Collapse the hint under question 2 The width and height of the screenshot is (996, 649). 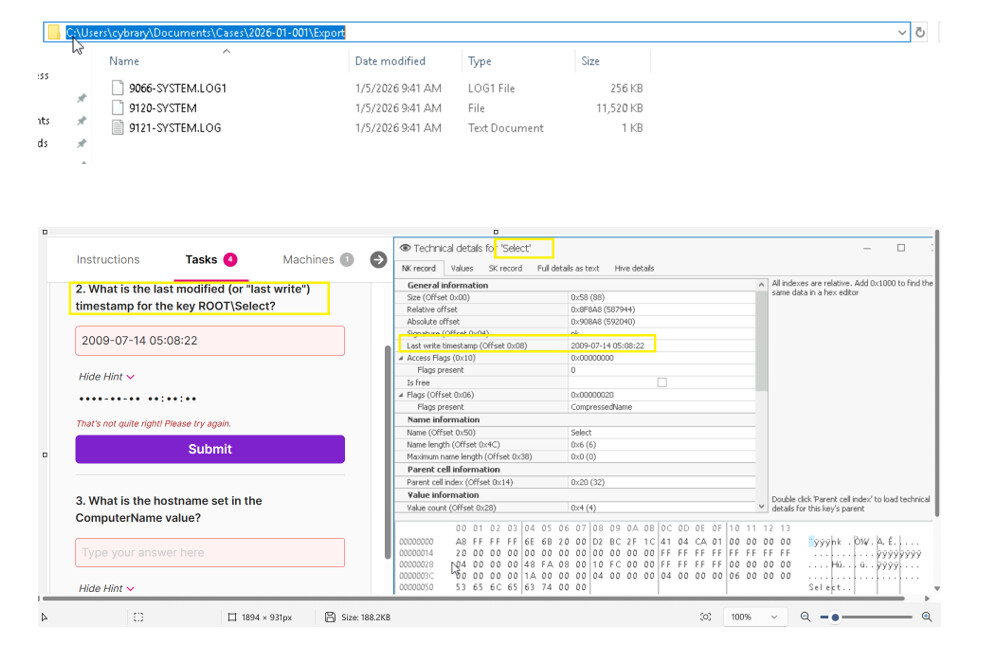106,377
